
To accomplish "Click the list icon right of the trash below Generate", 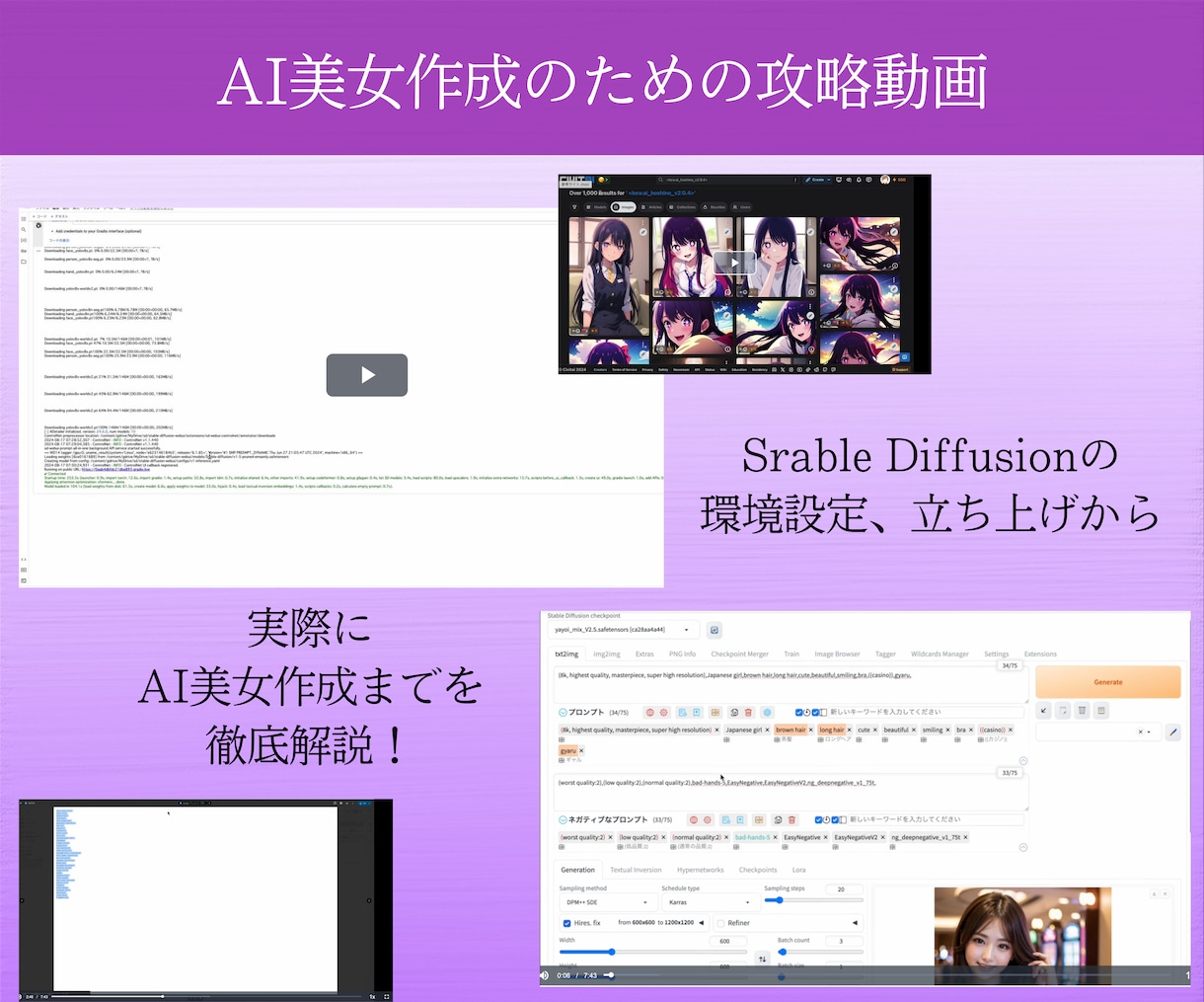I will pos(1101,710).
